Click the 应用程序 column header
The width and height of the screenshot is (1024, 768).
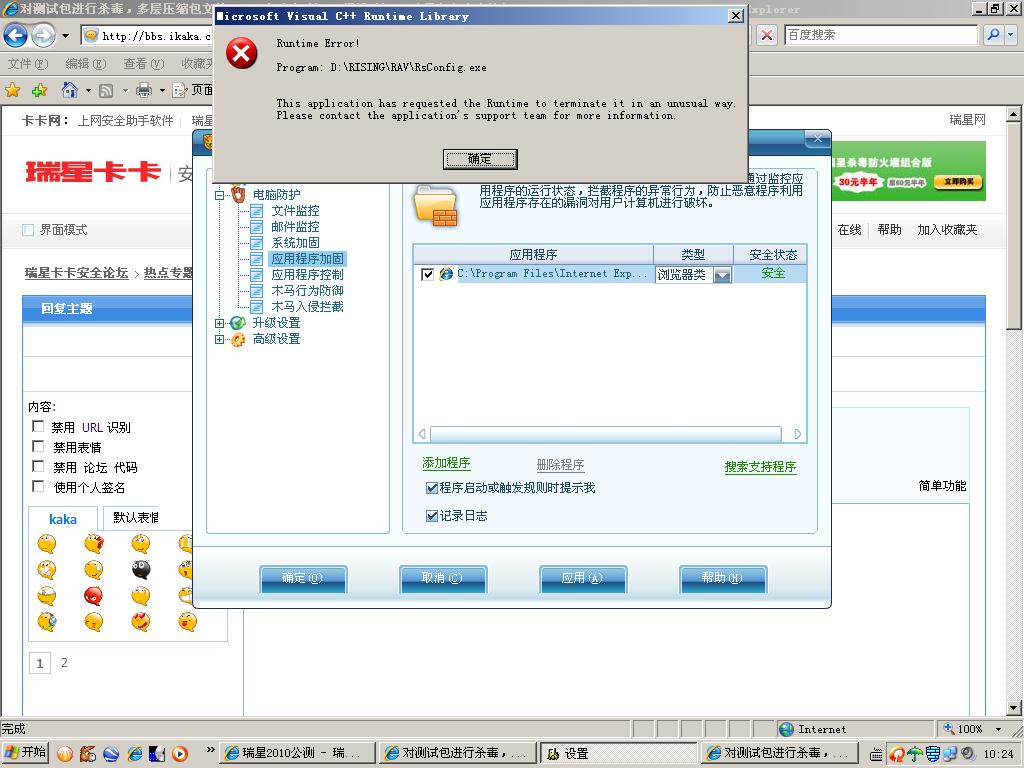[534, 255]
